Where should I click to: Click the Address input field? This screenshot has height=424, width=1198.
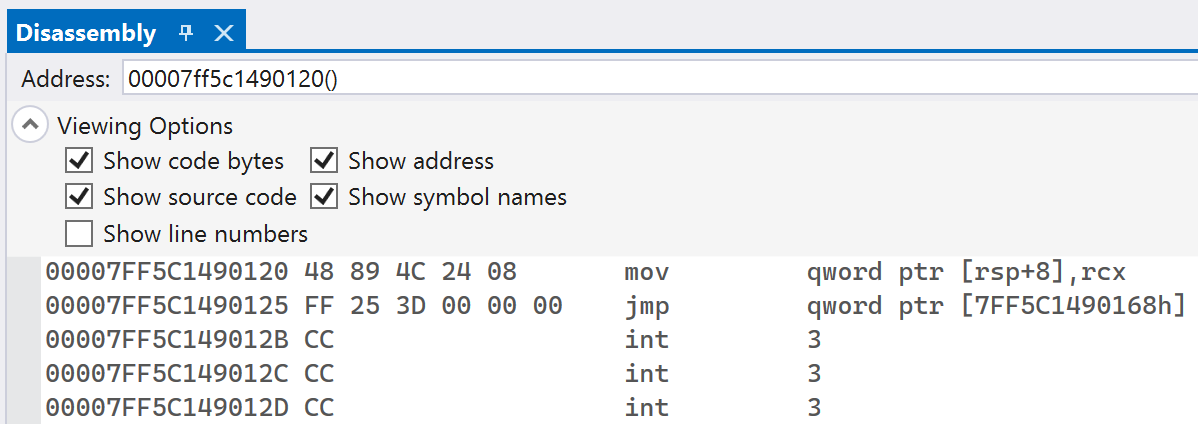(x=659, y=79)
